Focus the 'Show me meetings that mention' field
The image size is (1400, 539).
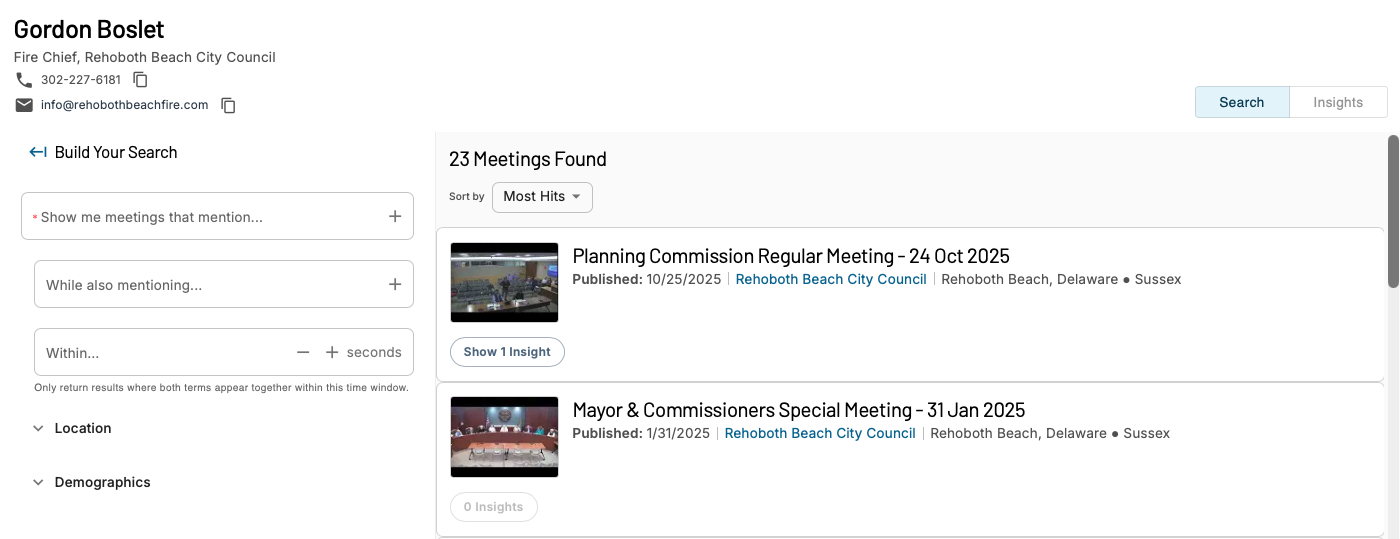pos(217,216)
